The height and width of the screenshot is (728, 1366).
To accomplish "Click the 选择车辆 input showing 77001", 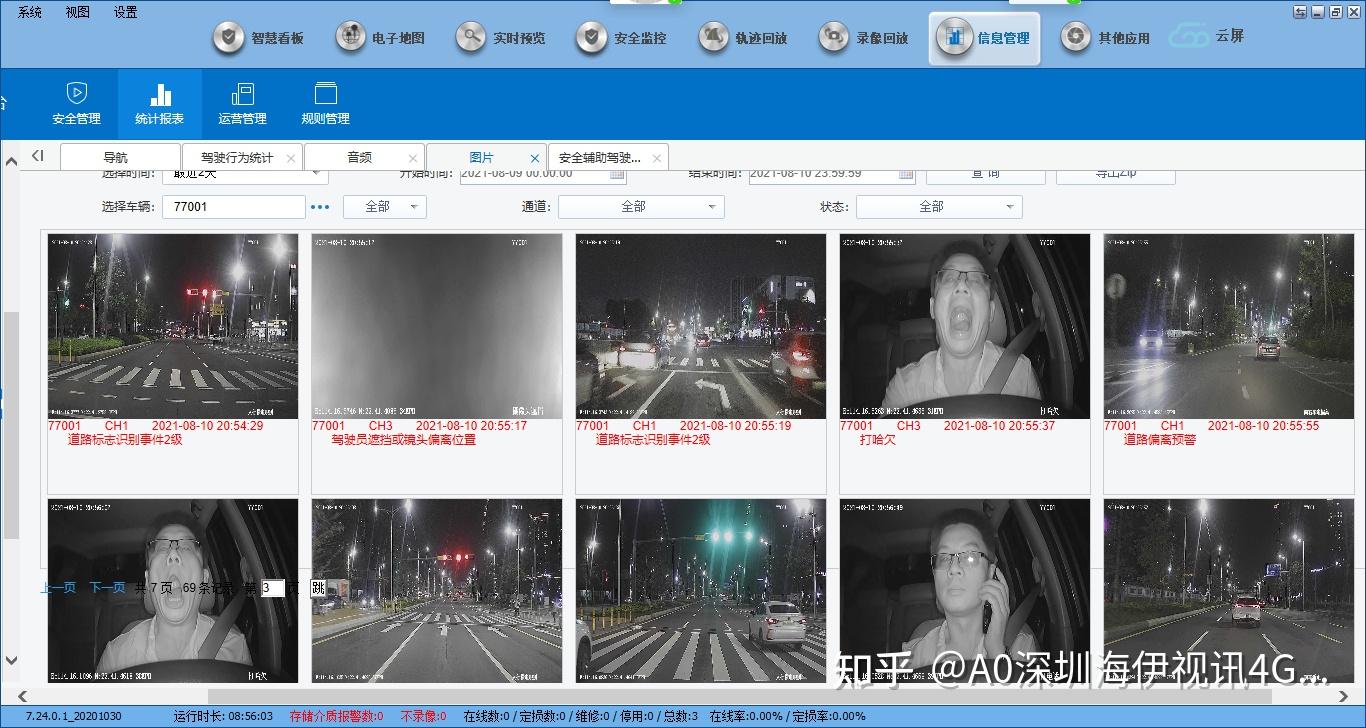I will tap(233, 207).
